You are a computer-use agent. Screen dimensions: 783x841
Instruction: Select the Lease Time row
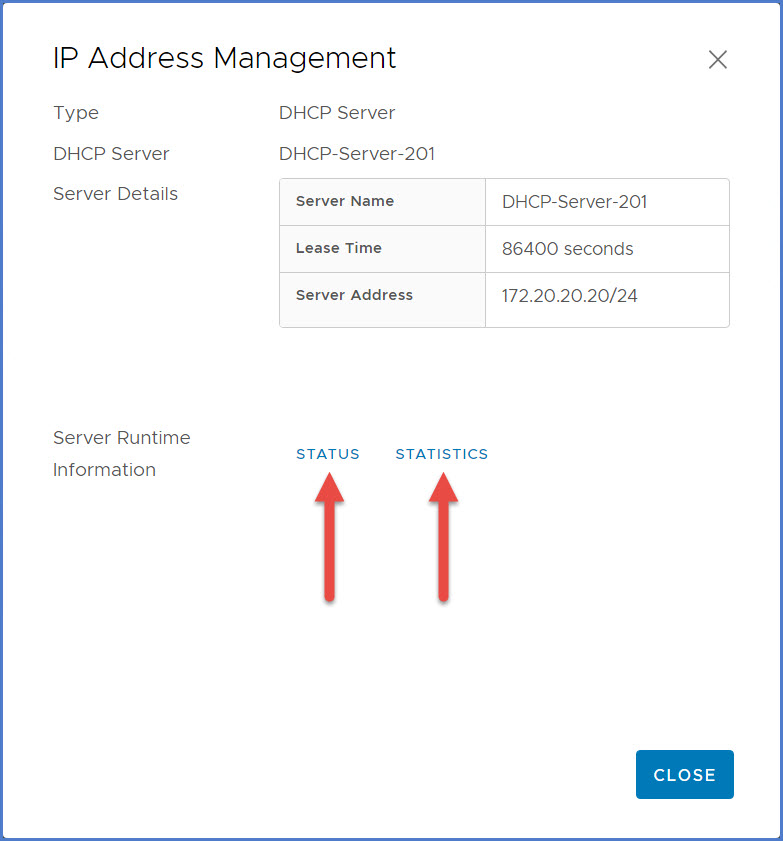382,248
